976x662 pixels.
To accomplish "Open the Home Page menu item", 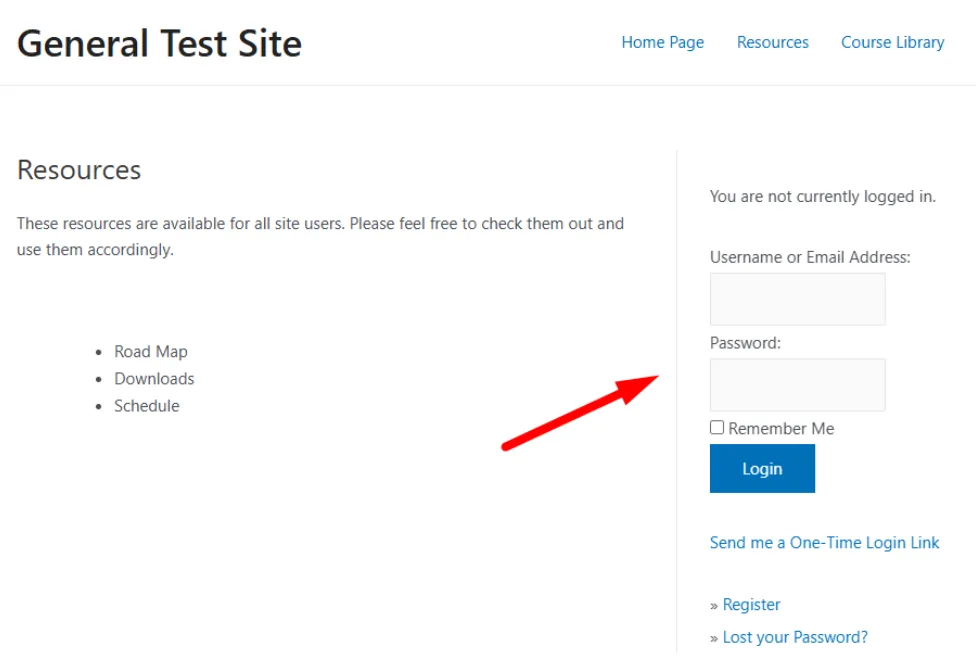I will click(662, 42).
